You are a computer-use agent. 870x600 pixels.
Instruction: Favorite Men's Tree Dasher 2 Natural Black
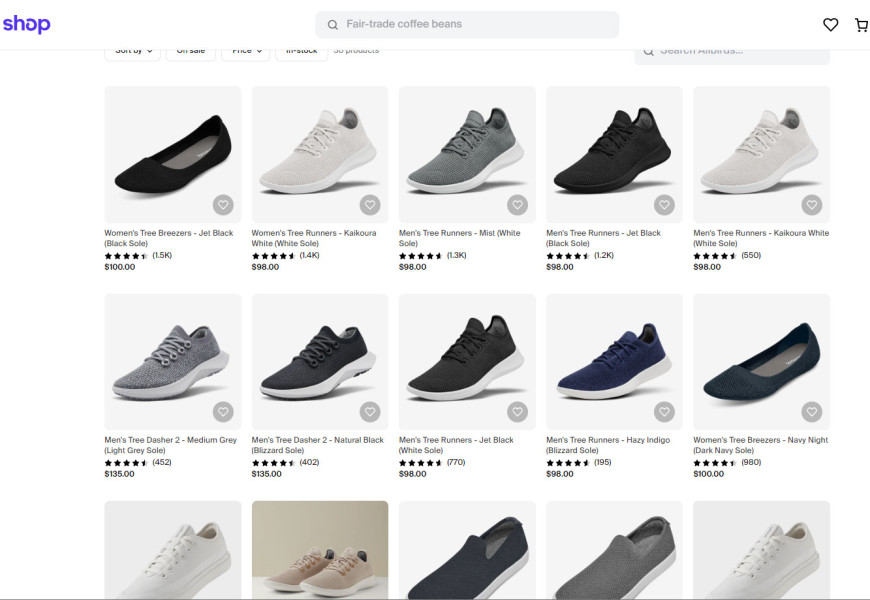pos(370,412)
